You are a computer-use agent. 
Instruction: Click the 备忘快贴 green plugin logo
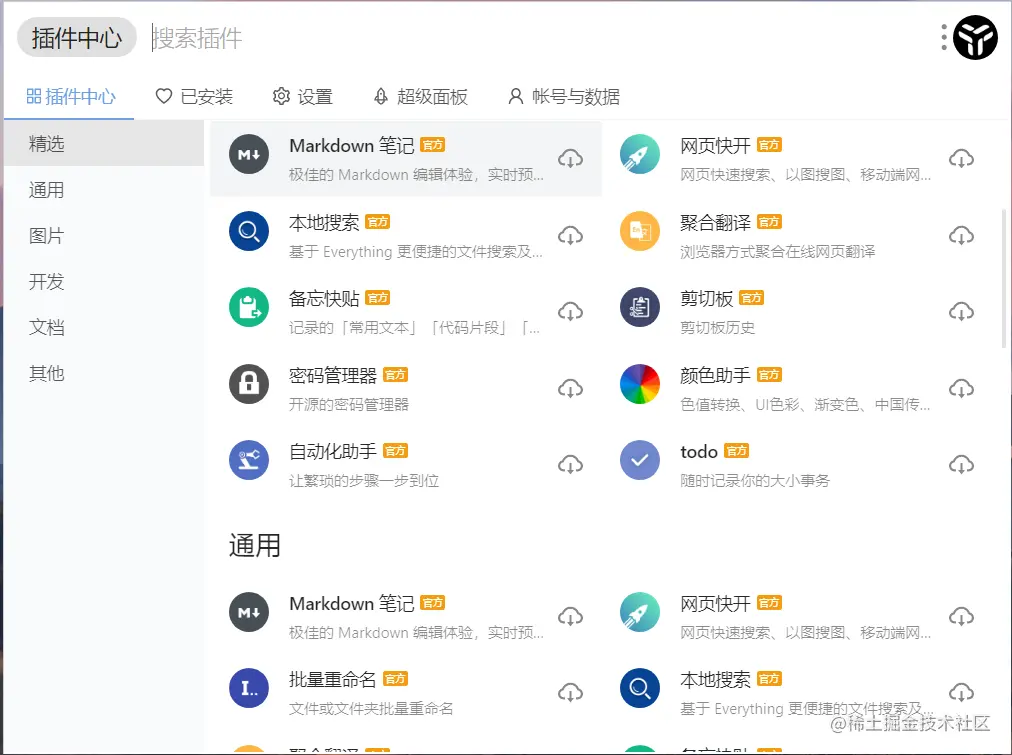tap(249, 307)
